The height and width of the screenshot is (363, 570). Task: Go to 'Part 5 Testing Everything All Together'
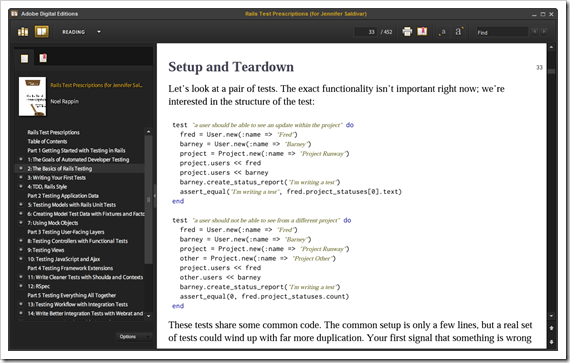coord(72,295)
